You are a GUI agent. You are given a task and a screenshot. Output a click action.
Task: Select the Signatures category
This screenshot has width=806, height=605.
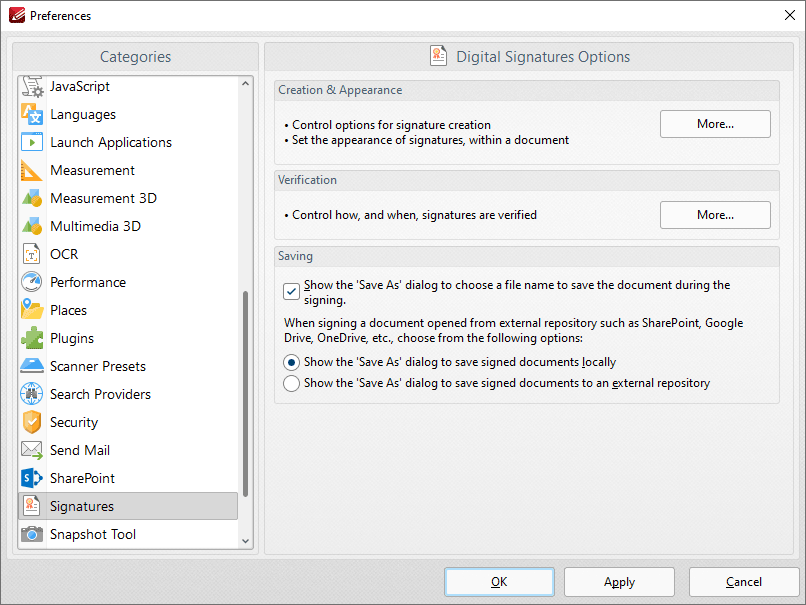click(128, 506)
